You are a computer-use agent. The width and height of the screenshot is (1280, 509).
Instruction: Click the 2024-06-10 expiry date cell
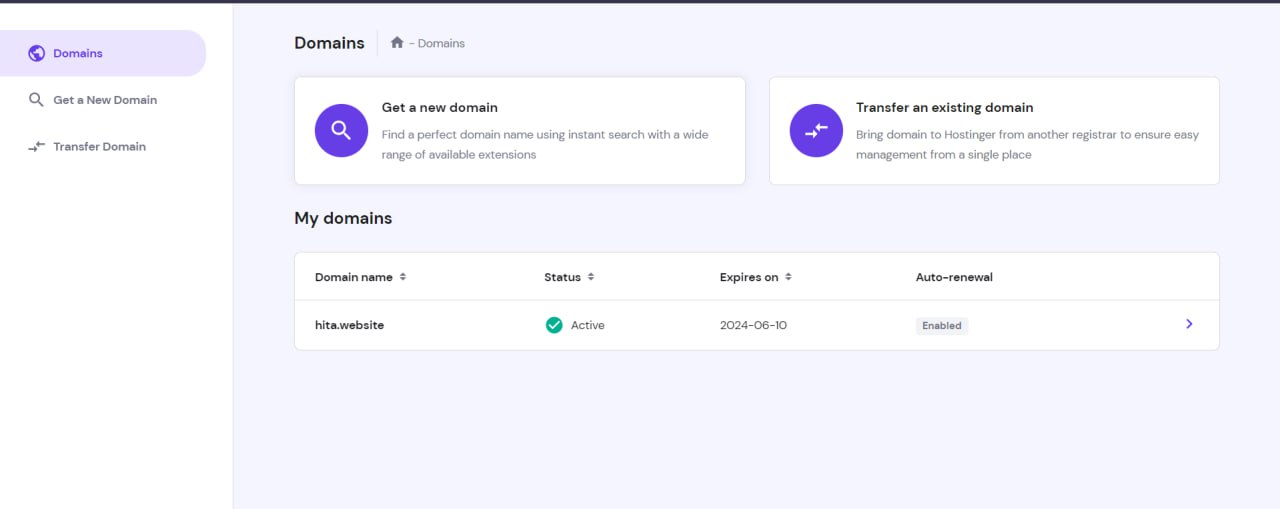[753, 325]
